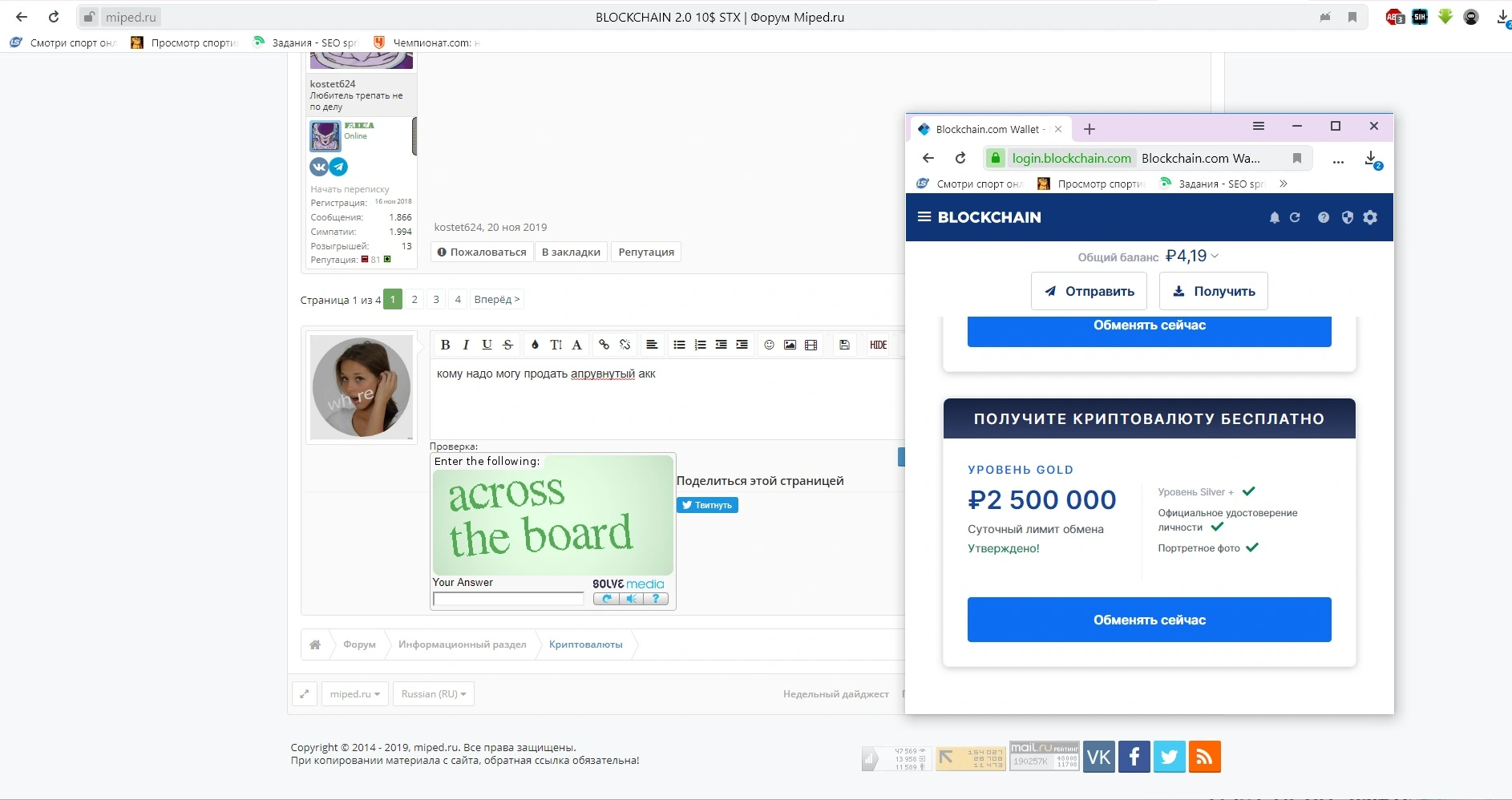This screenshot has height=800, width=1512.
Task: Click the Отправить send button in wallet
Action: click(x=1090, y=291)
